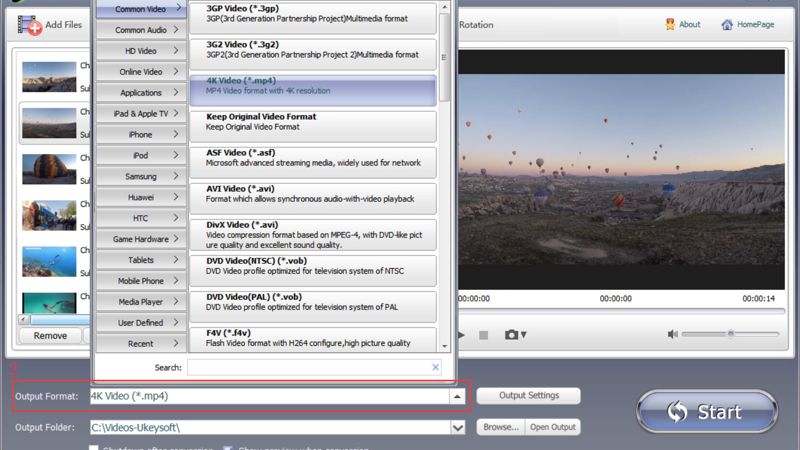Image resolution: width=800 pixels, height=450 pixels.
Task: Click the play button under preview
Action: [x=461, y=335]
